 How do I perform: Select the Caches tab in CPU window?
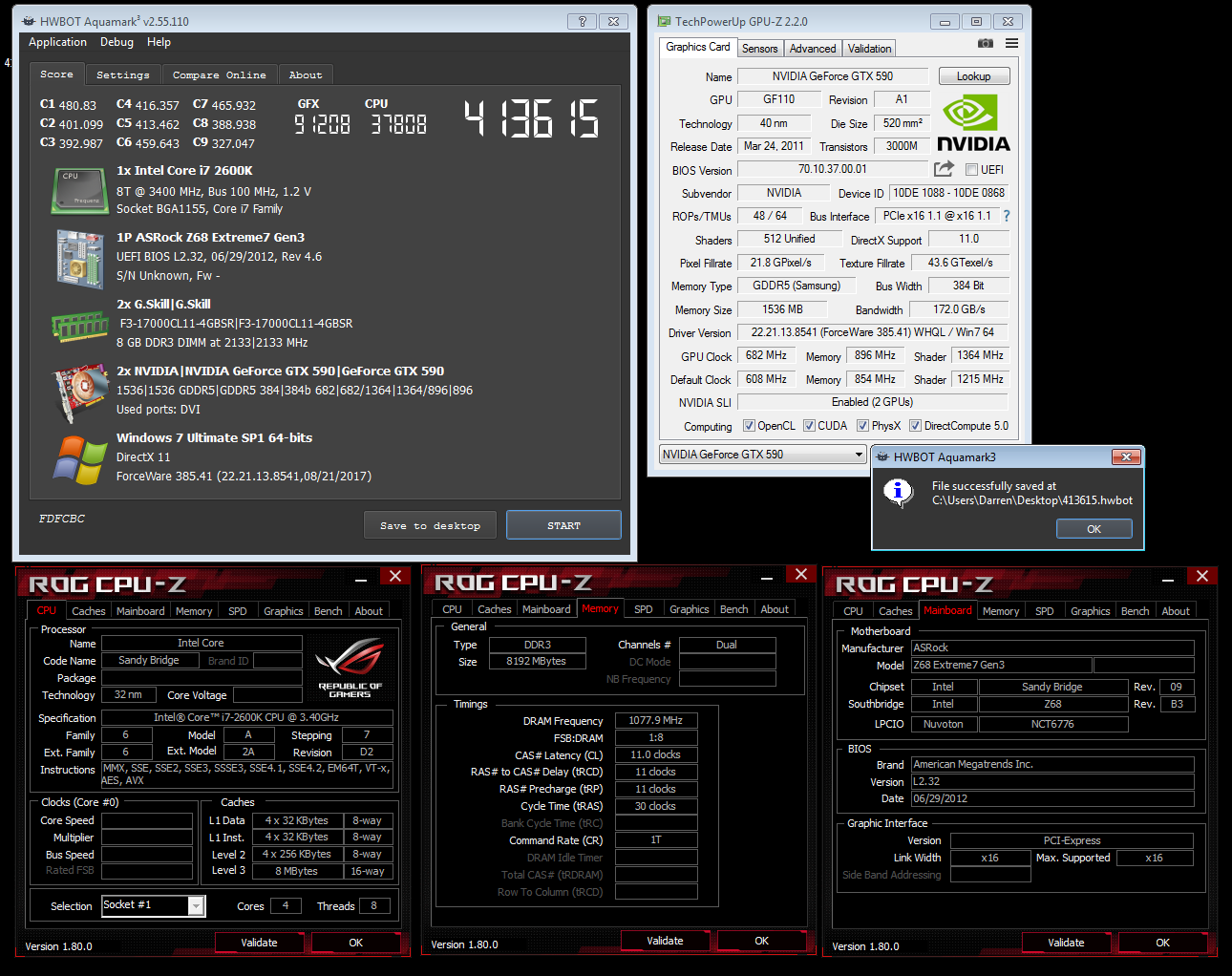[x=89, y=611]
